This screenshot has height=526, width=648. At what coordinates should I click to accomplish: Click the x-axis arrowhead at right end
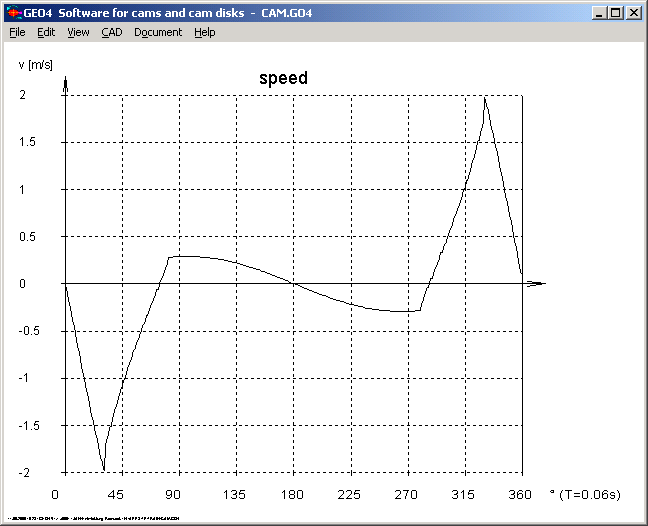coord(536,284)
